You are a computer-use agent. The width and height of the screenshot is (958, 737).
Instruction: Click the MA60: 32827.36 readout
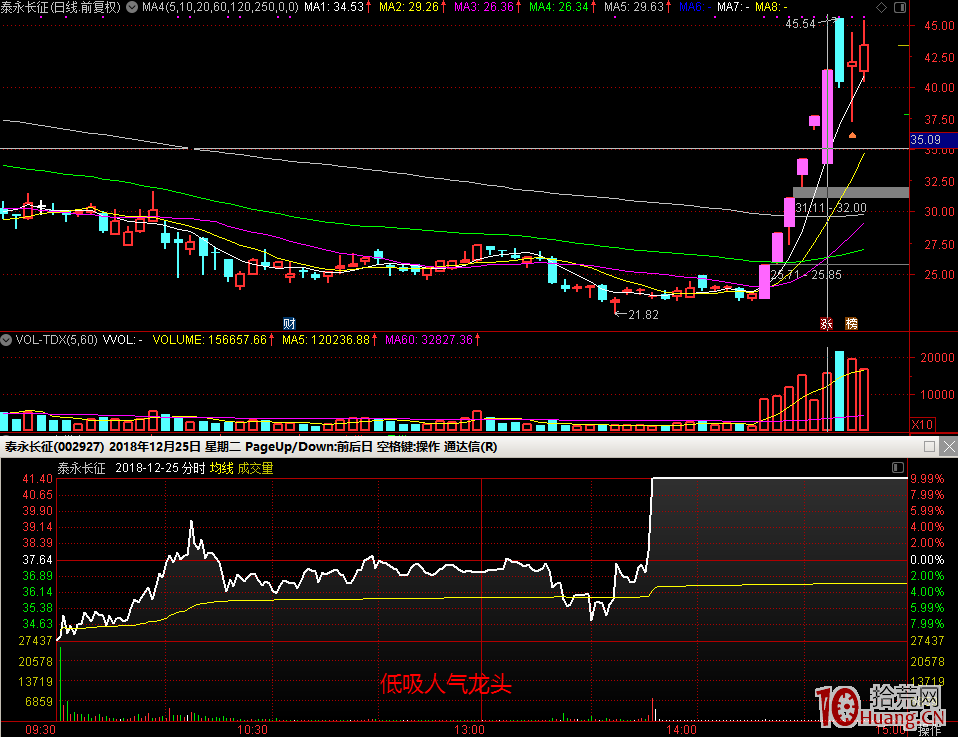pyautogui.click(x=429, y=340)
